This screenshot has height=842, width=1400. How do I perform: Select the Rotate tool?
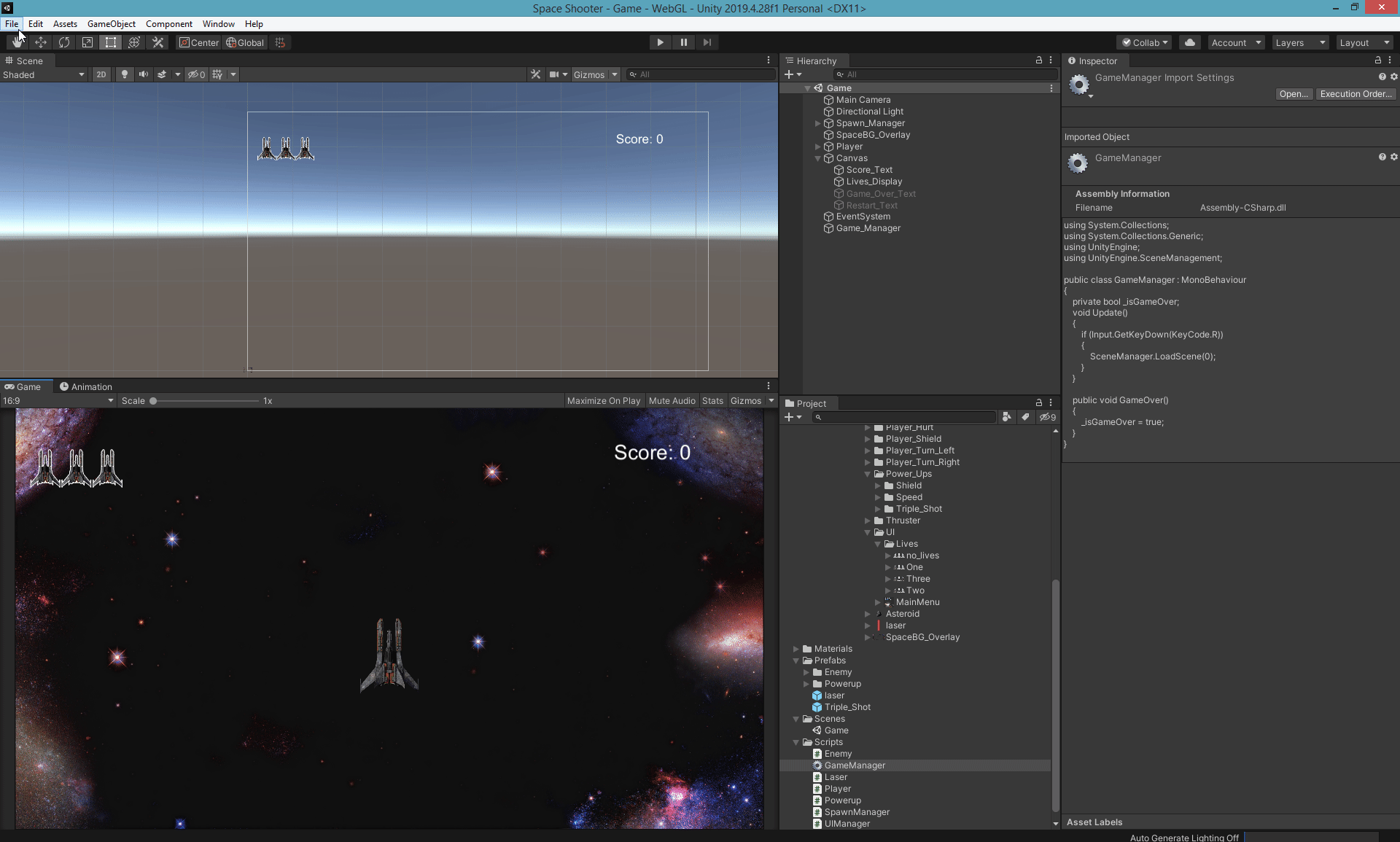64,42
